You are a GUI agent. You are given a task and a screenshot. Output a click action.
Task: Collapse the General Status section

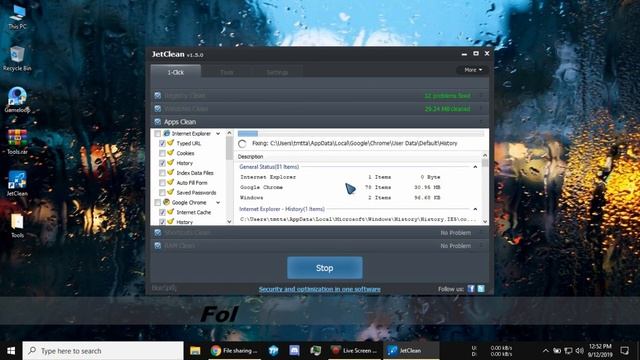coord(475,167)
